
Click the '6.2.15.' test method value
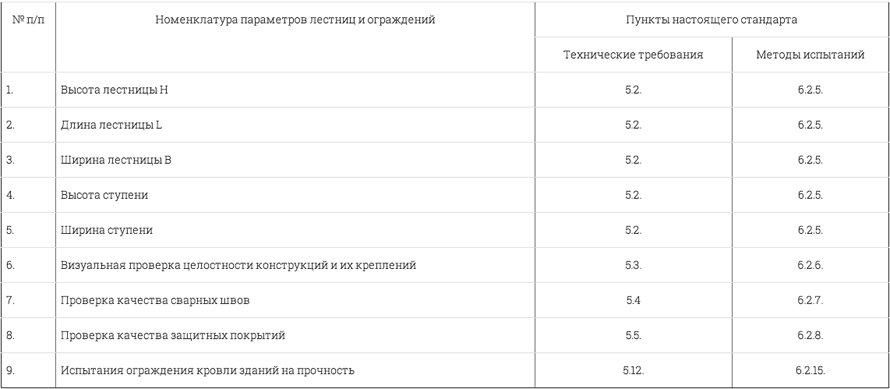click(x=810, y=370)
